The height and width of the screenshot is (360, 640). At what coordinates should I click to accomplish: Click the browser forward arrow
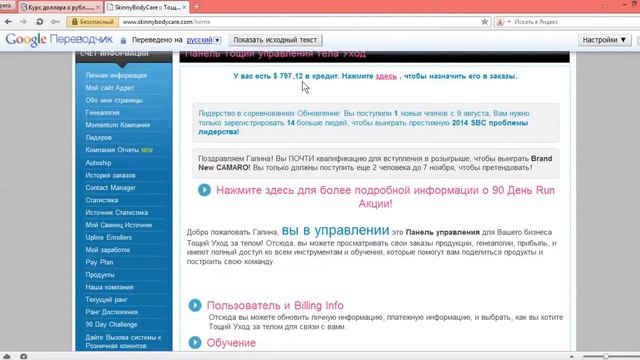click(23, 22)
